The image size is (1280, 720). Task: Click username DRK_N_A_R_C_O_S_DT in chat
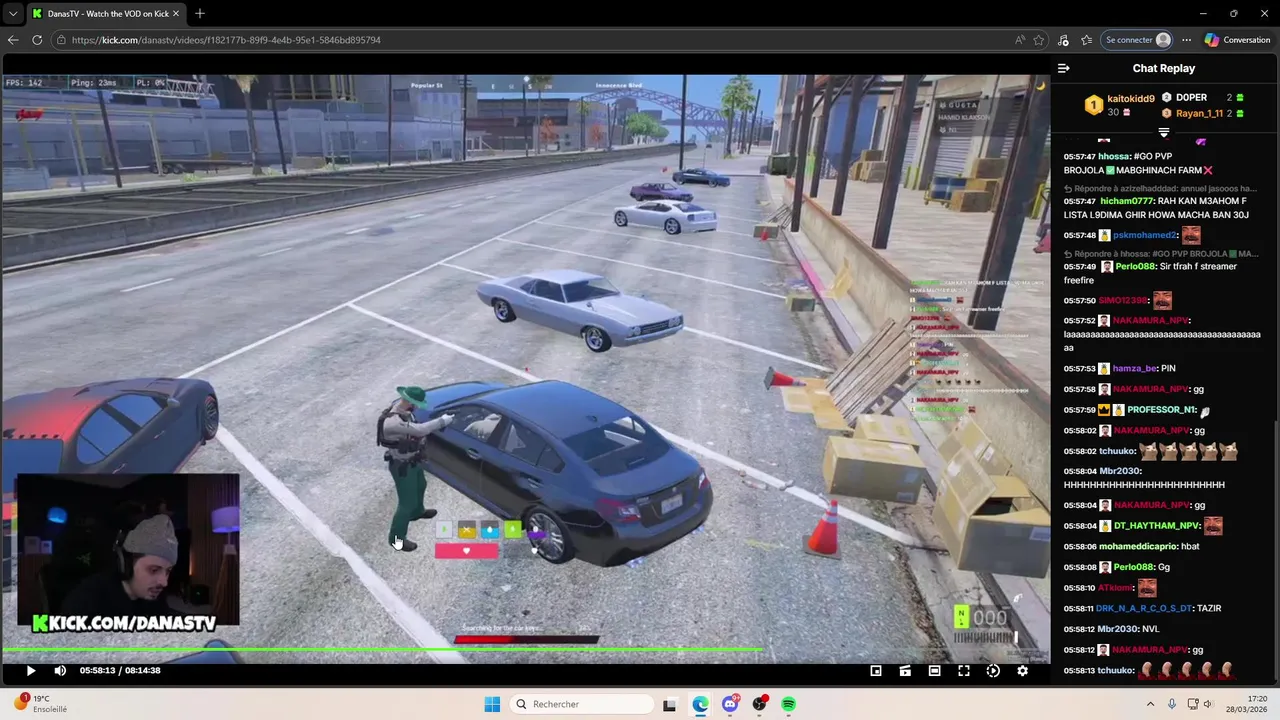[1144, 608]
